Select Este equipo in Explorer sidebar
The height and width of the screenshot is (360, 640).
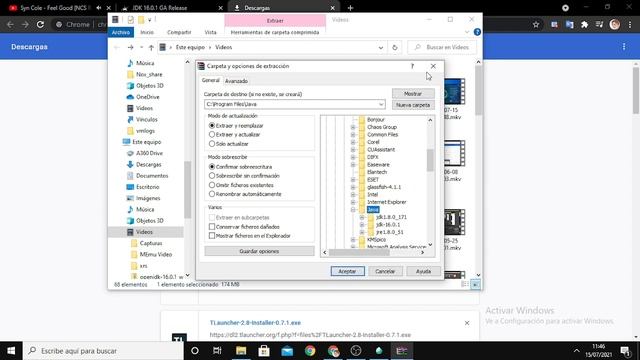coord(147,142)
